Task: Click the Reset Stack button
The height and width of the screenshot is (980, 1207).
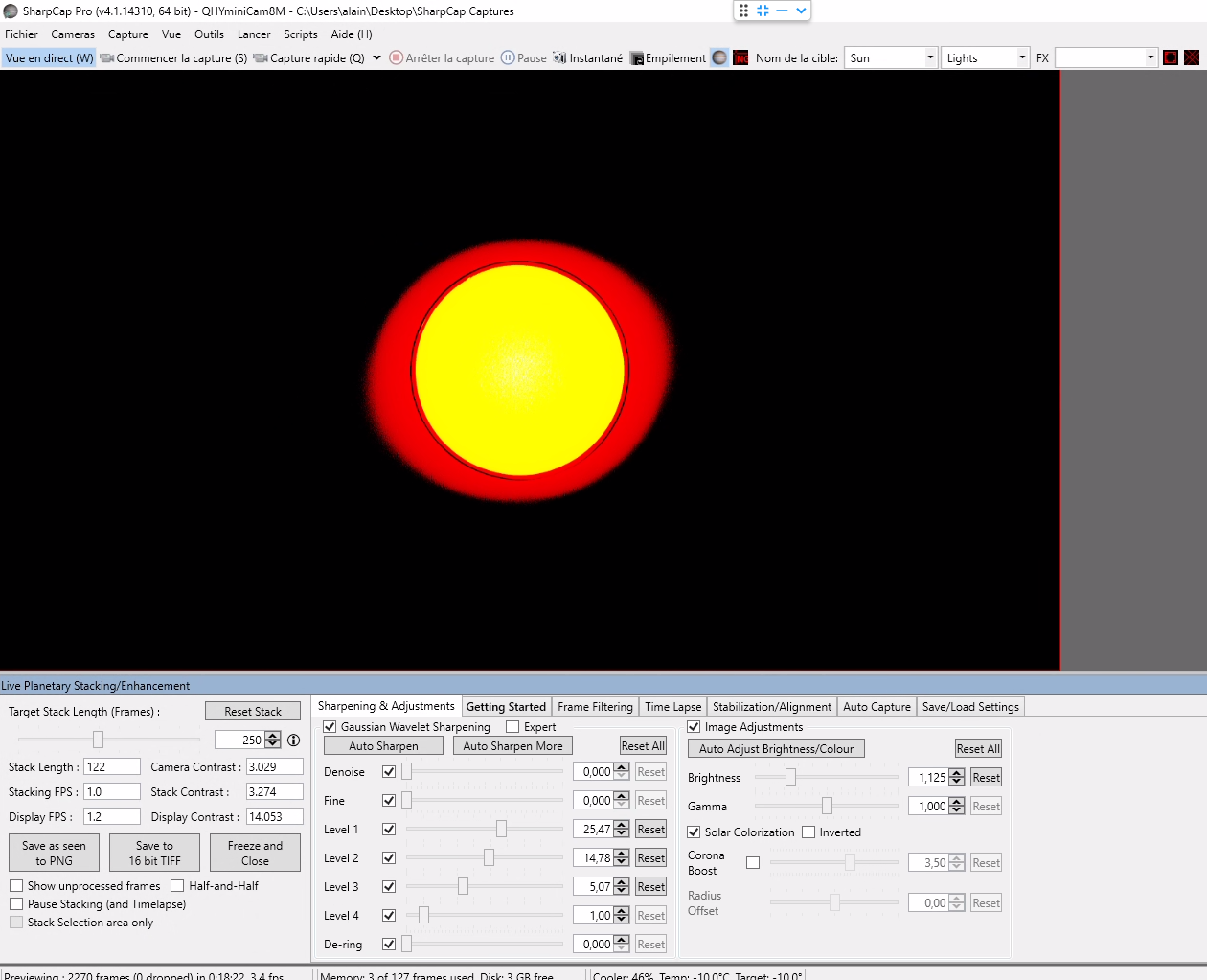Action: 253,711
